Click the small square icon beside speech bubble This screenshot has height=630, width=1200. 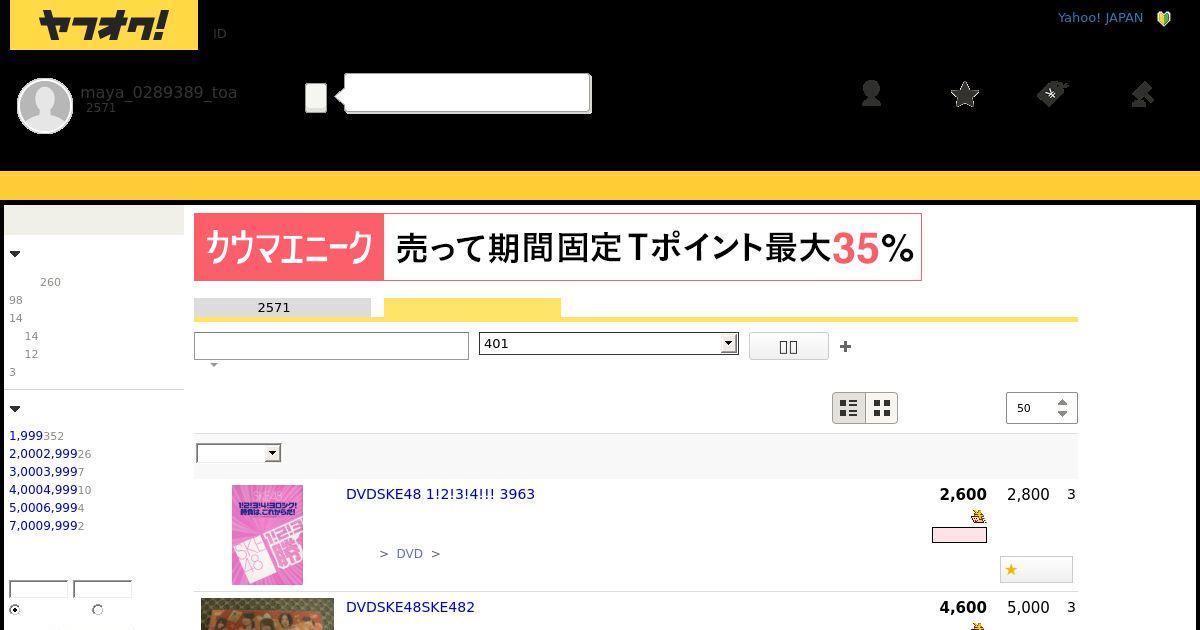(x=316, y=97)
